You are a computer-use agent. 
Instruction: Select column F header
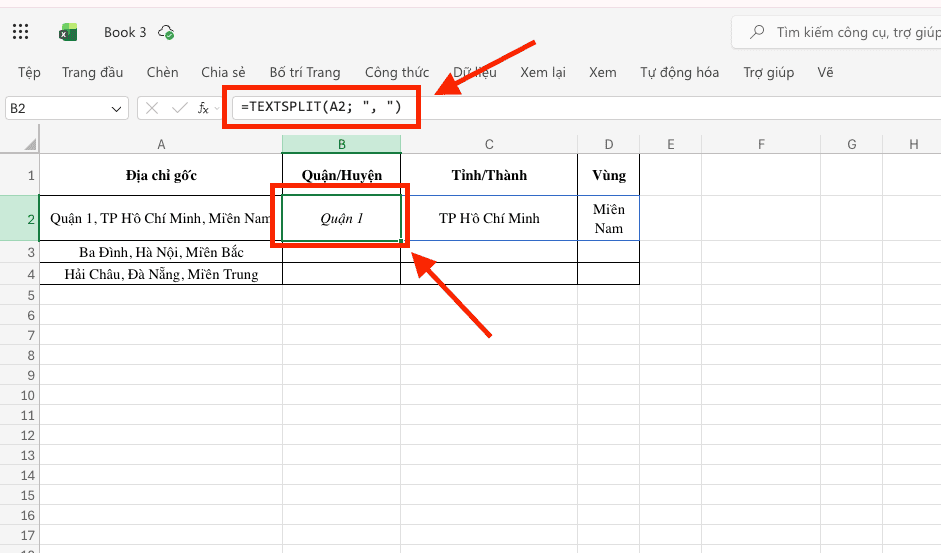[x=761, y=144]
